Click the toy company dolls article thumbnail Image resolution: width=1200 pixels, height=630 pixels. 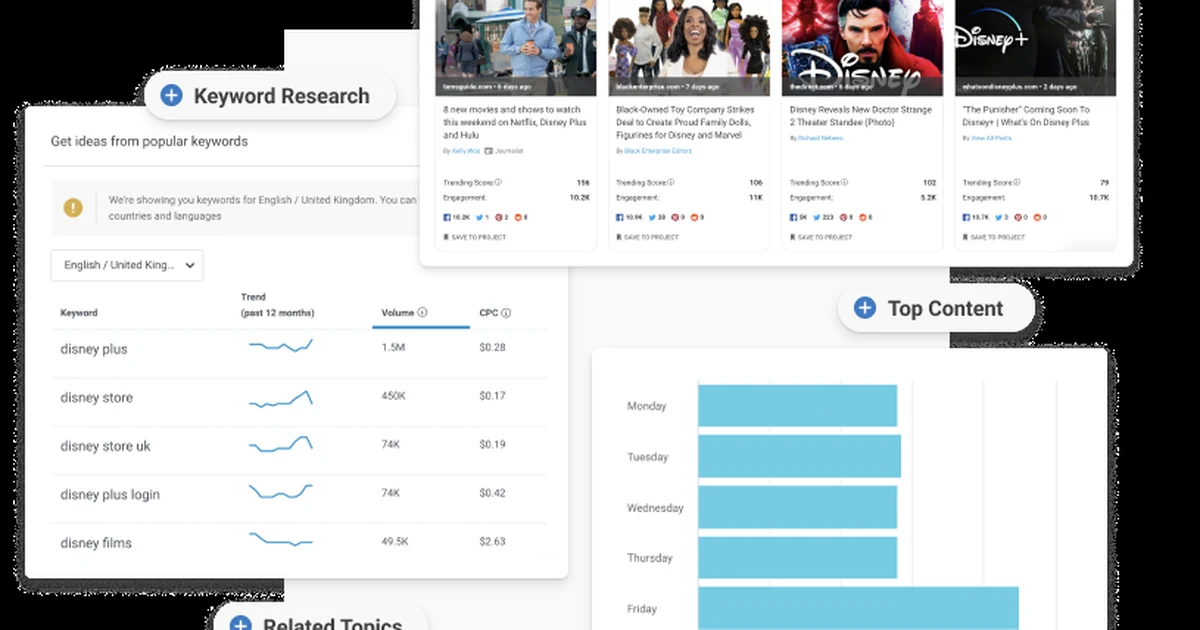coord(689,48)
